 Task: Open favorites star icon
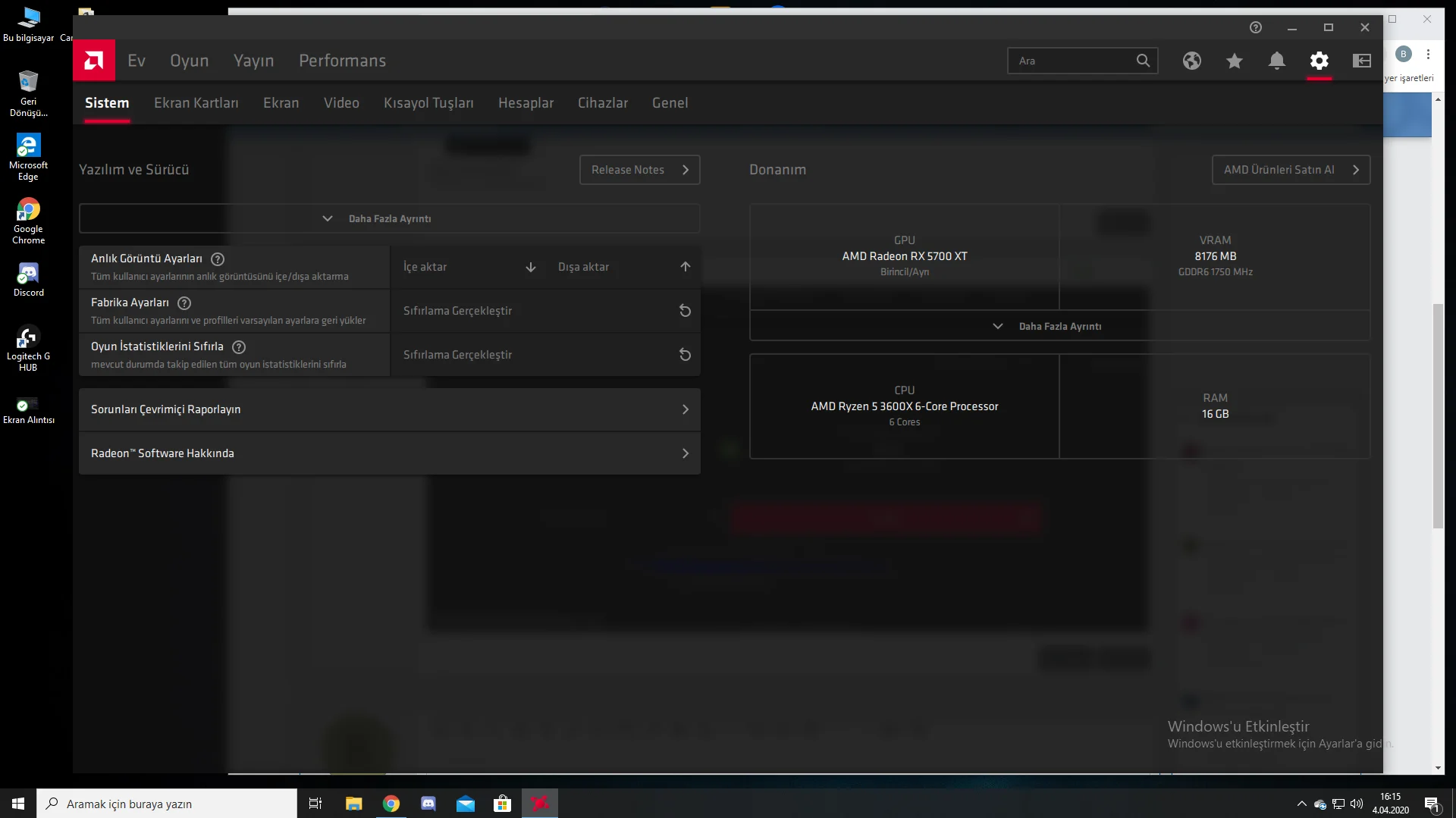(x=1235, y=61)
